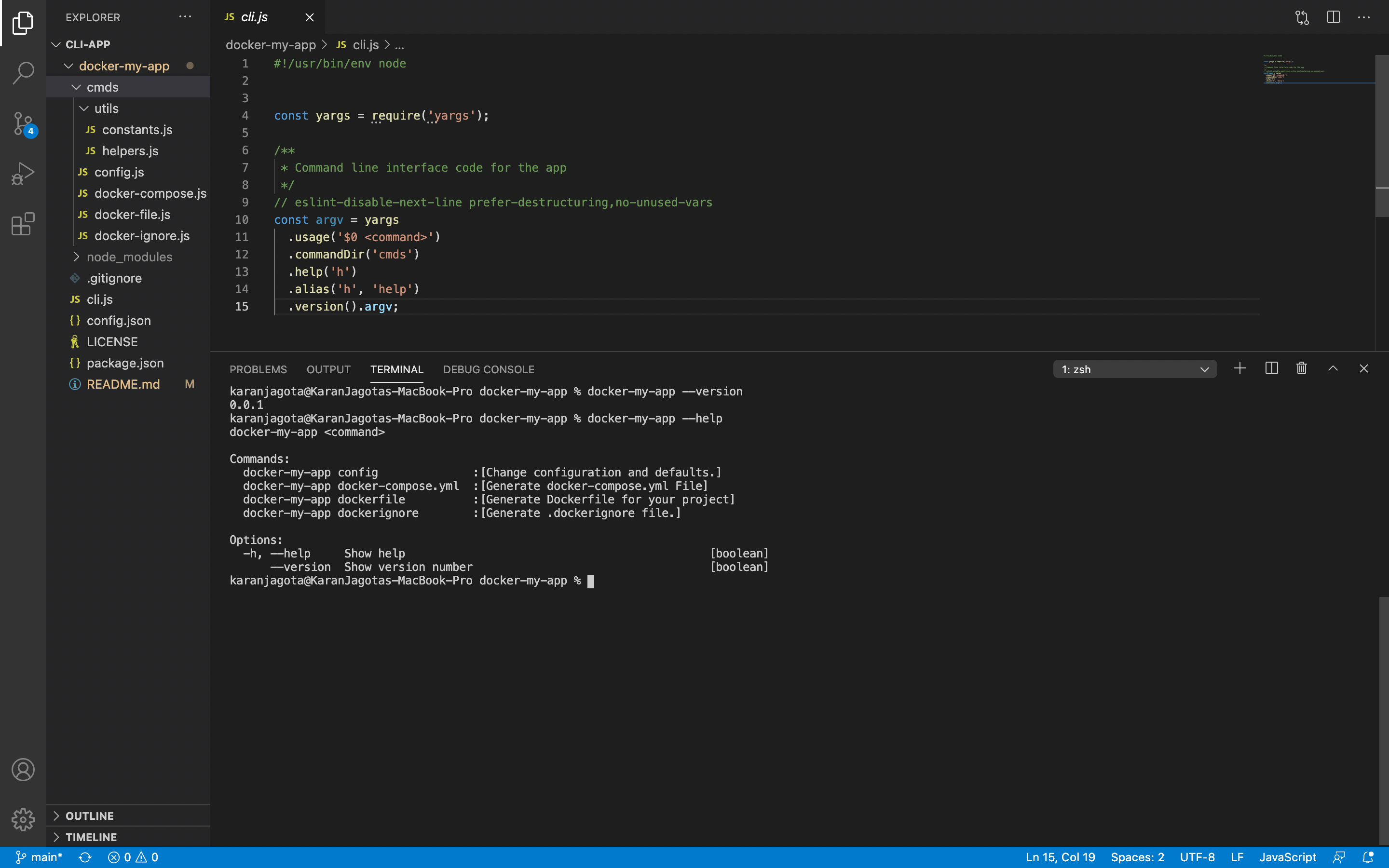Add a new terminal with plus
The height and width of the screenshot is (868, 1389).
tap(1239, 368)
